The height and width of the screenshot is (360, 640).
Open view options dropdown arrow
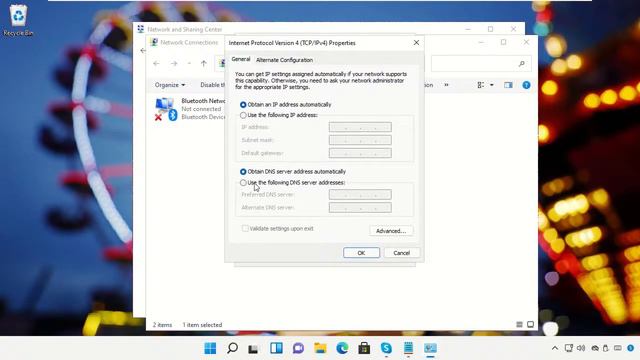pyautogui.click(x=492, y=85)
